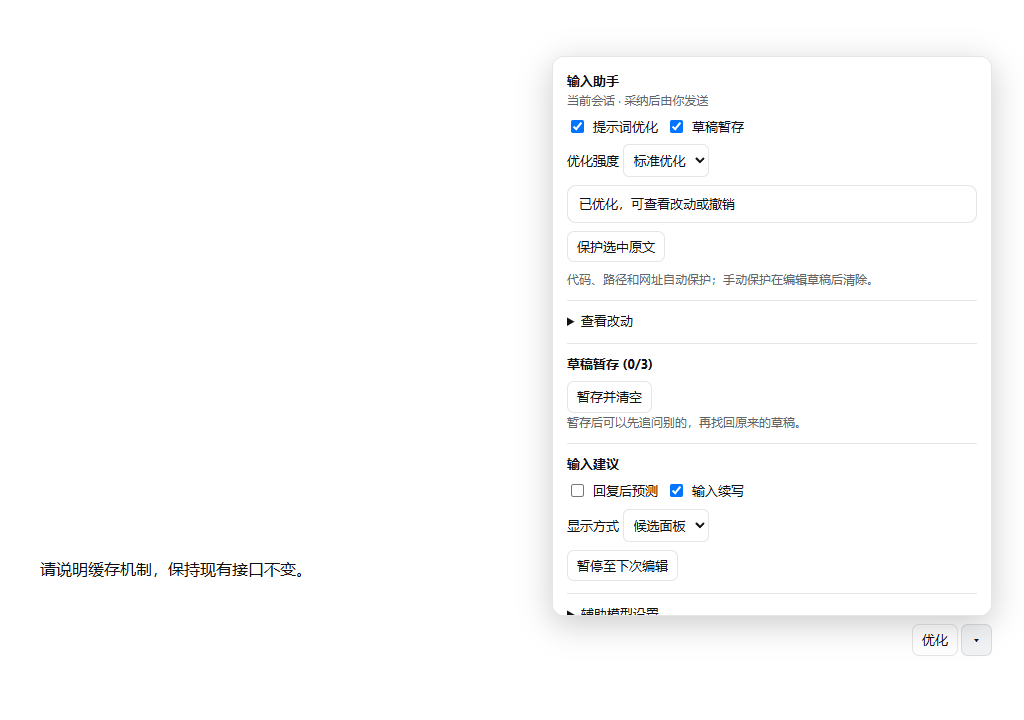Click the 优化 button
This screenshot has width=1024, height=720.
[x=935, y=640]
